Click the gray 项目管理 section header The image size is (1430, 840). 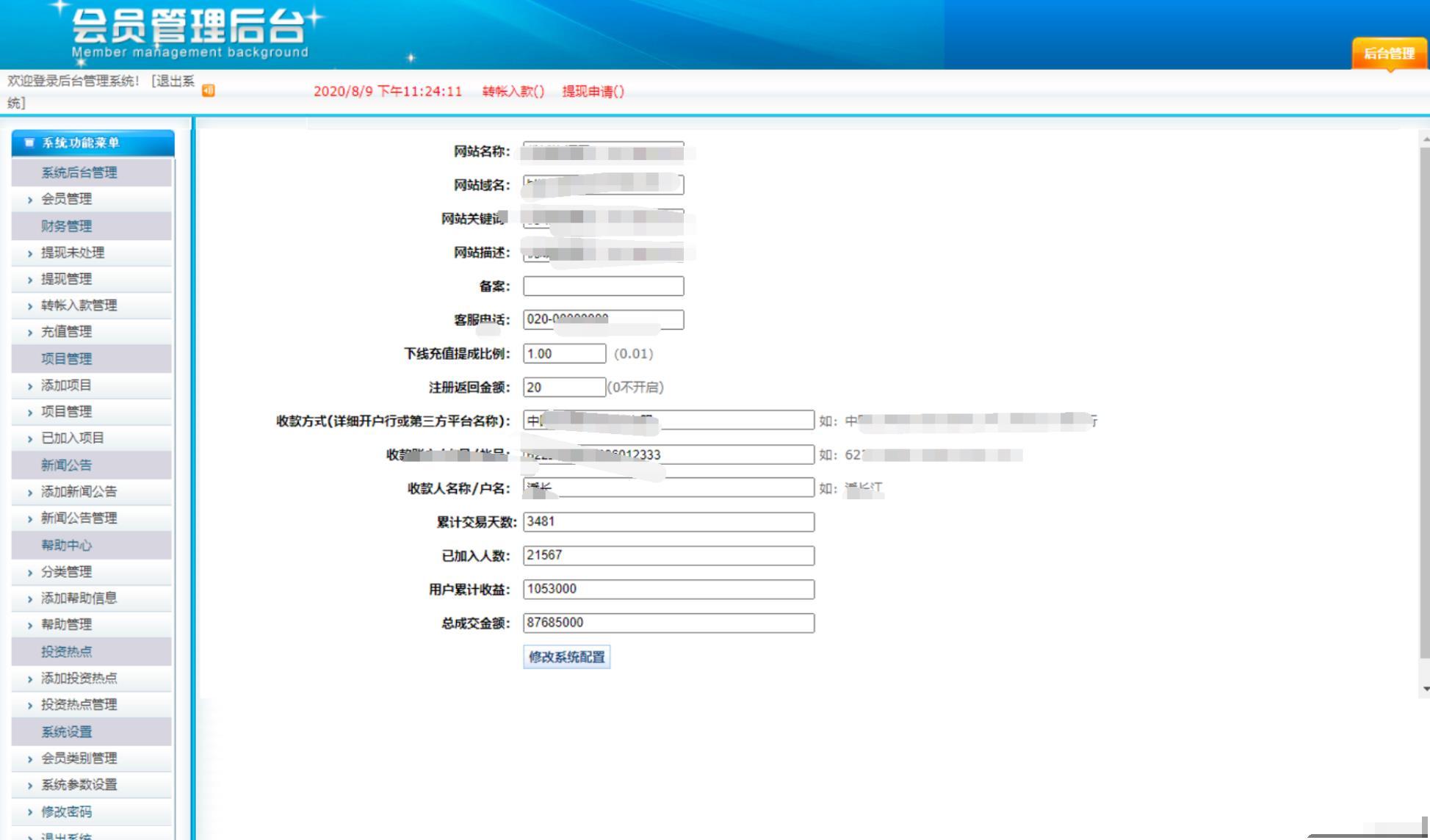(x=92, y=359)
